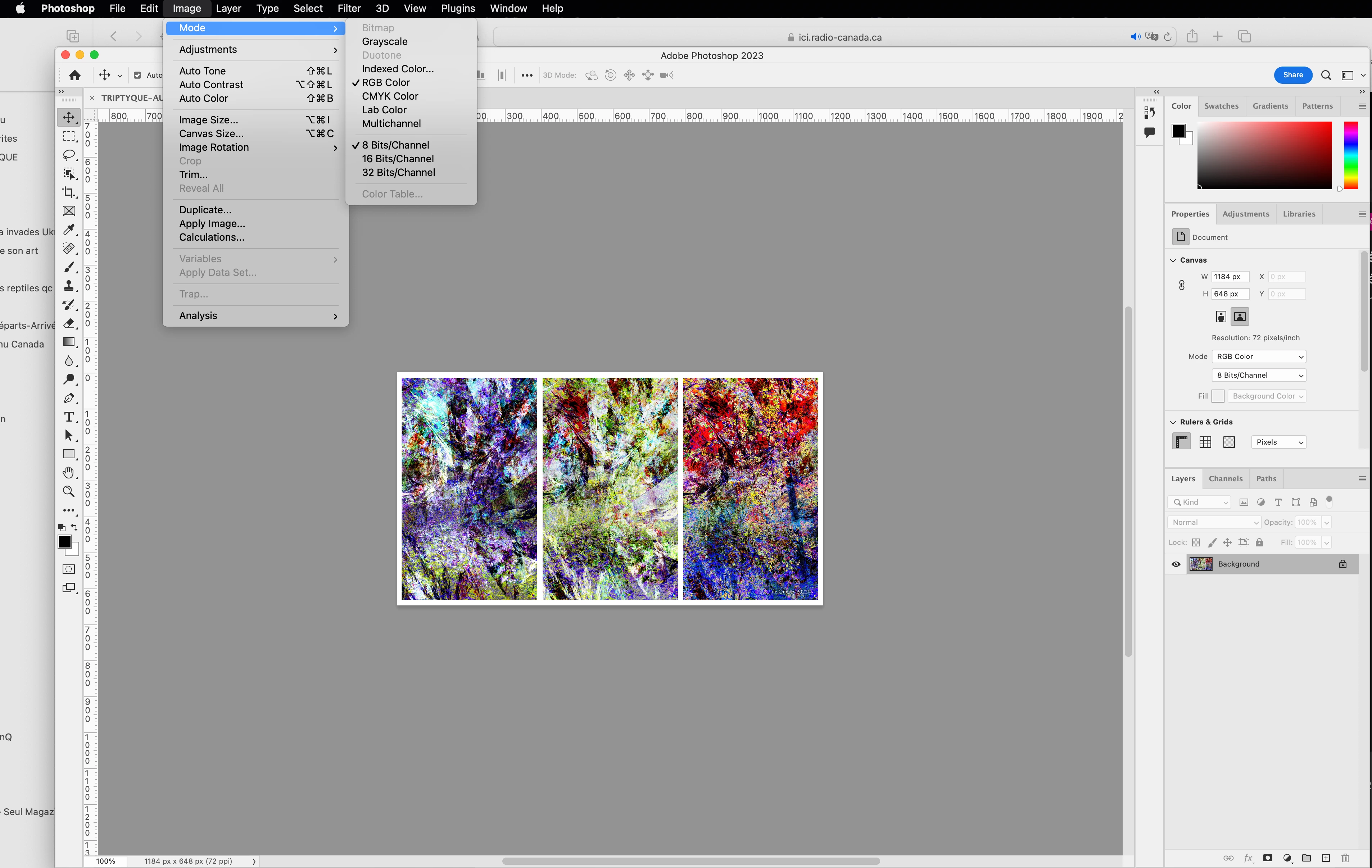The height and width of the screenshot is (868, 1372).
Task: Select the Crop tool in toolbar
Action: [69, 192]
